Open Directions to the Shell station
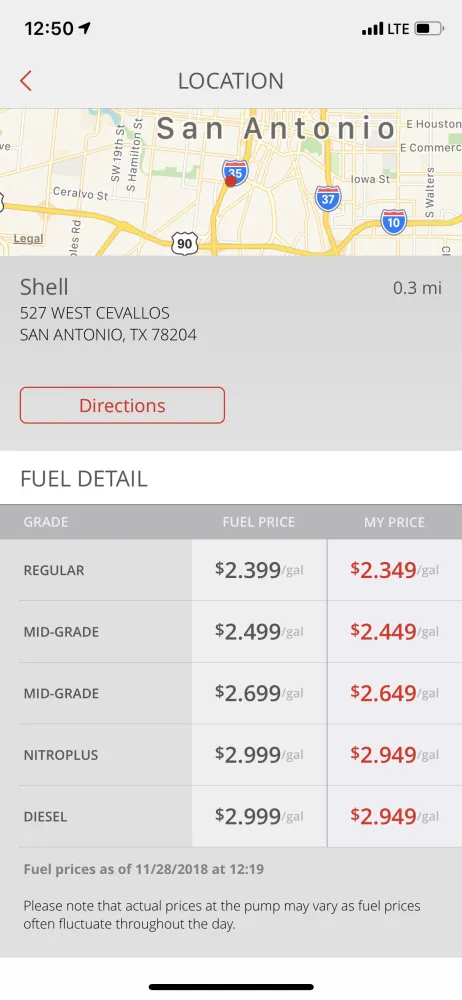Screen dimensions: 462x1000 [123, 405]
